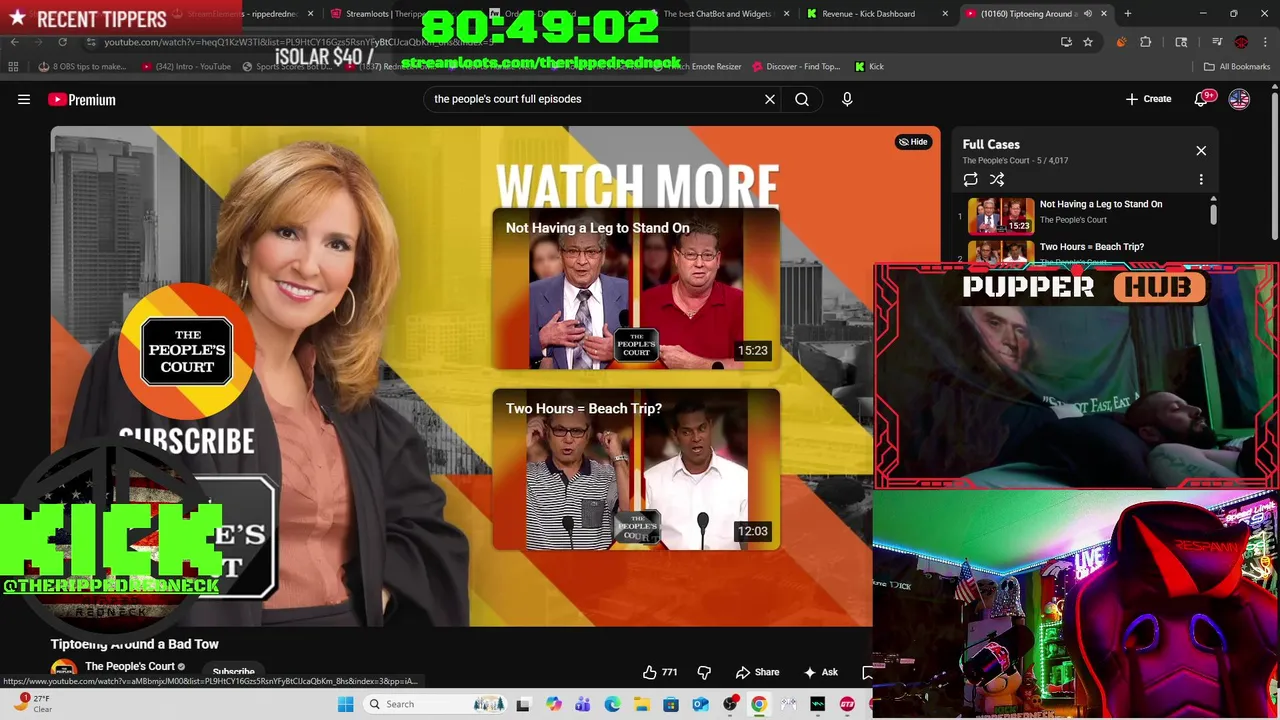Screen dimensions: 1280x720
Task: Open the Create upload menu
Action: (1148, 99)
